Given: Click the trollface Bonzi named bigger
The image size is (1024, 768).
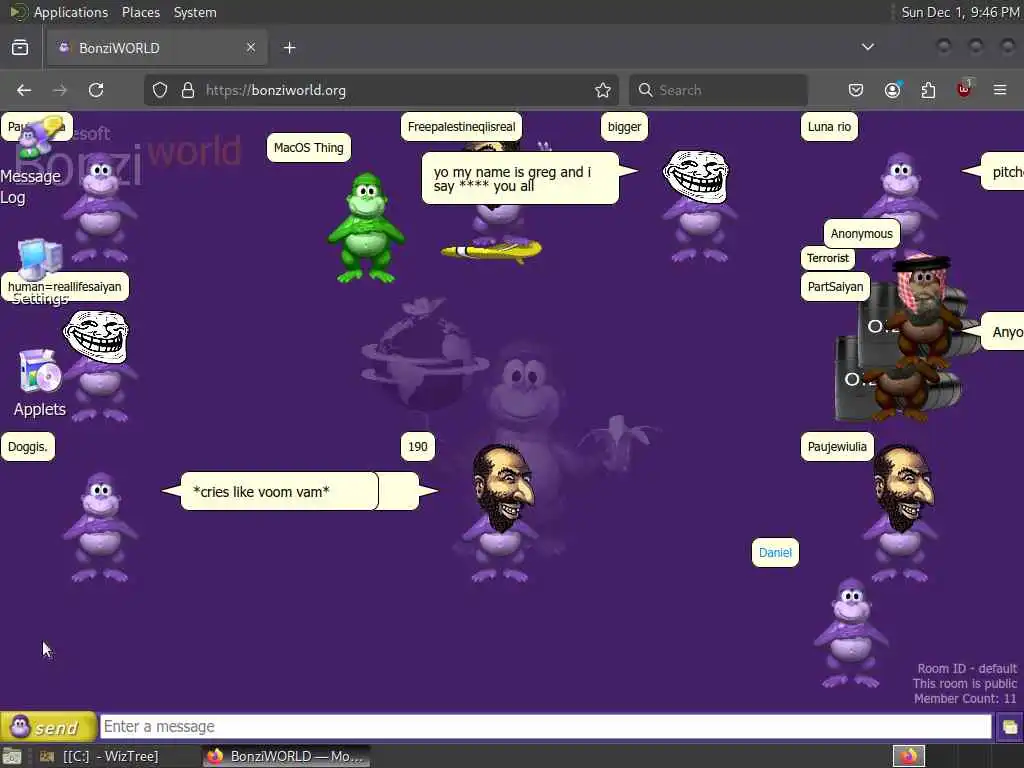Looking at the screenshot, I should tap(699, 206).
